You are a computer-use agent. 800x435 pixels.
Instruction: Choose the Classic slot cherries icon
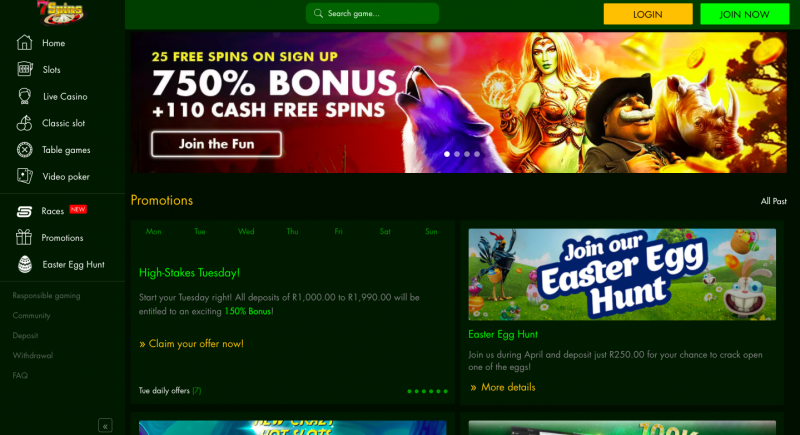click(x=24, y=123)
